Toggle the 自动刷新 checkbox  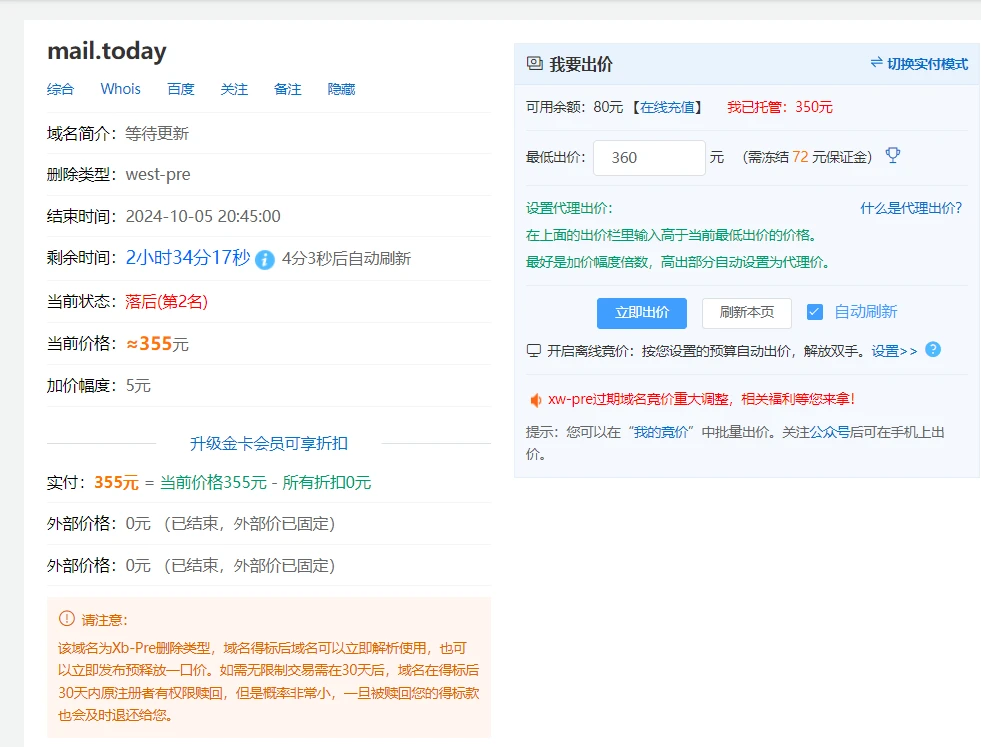(815, 312)
